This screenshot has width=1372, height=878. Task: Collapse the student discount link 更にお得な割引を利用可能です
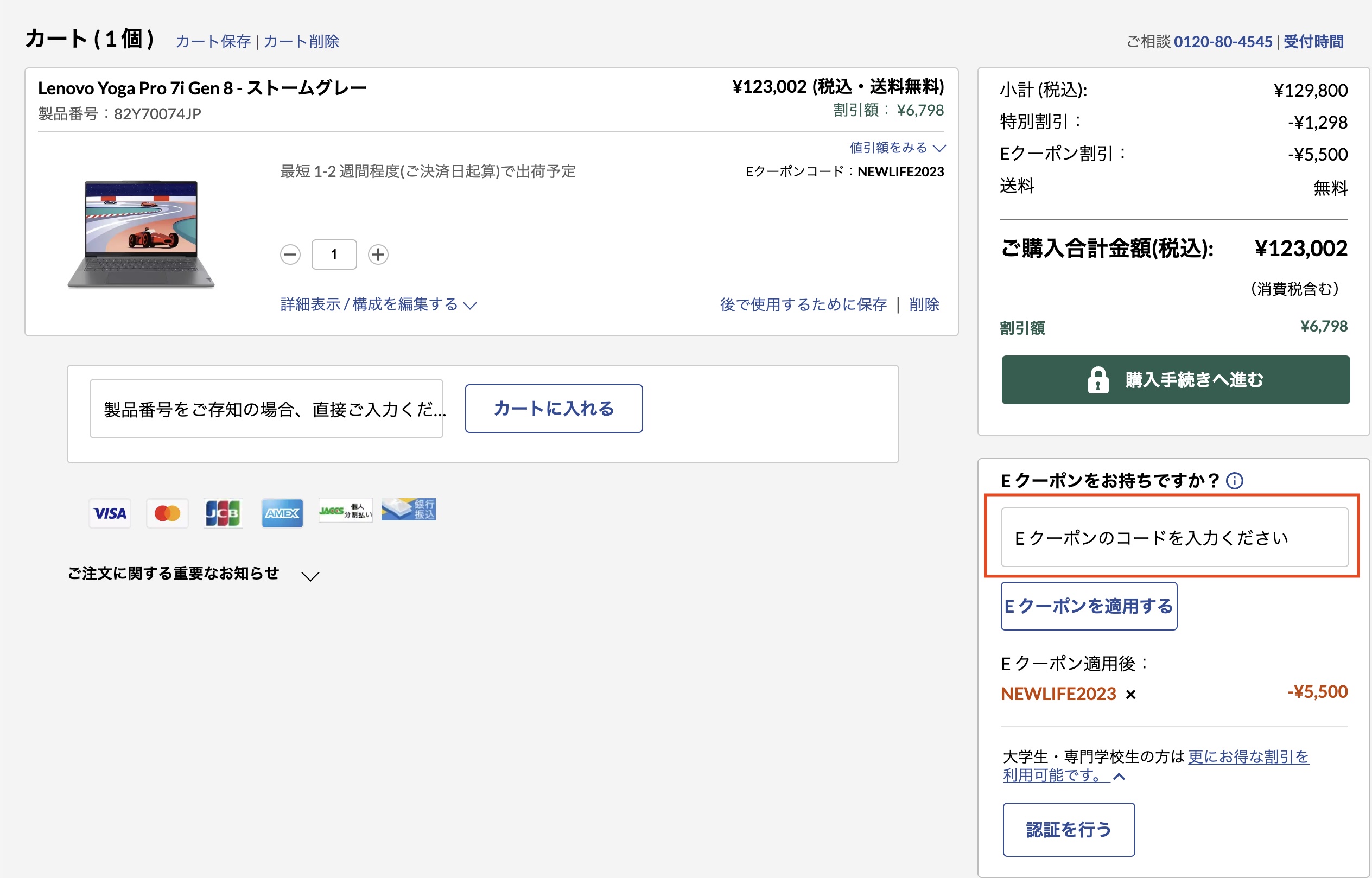tap(1156, 766)
